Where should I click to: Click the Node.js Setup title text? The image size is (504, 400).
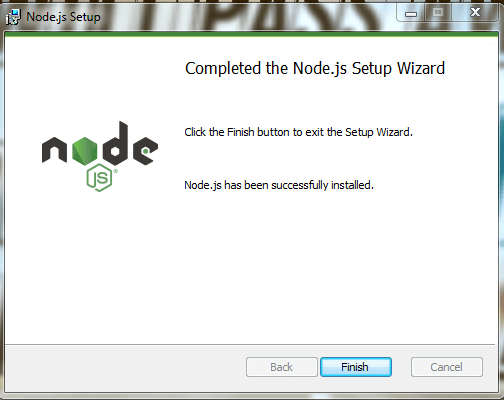63,17
